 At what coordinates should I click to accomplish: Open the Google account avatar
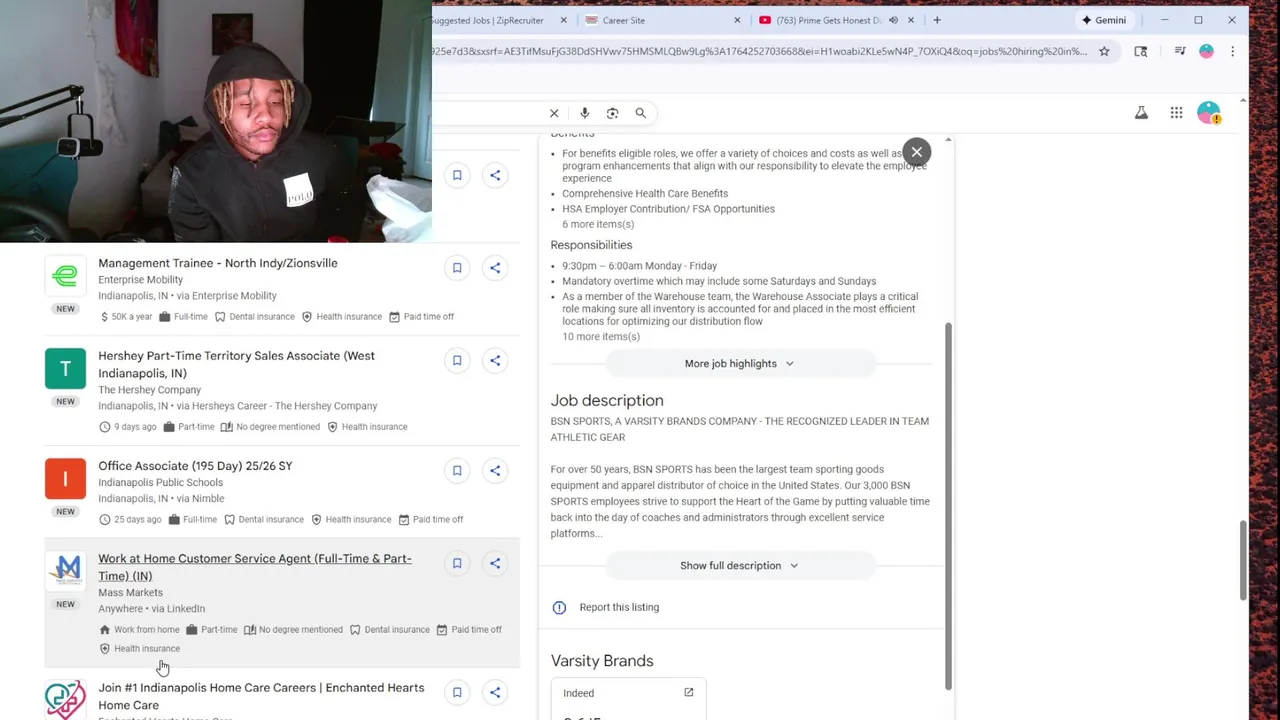click(1209, 113)
